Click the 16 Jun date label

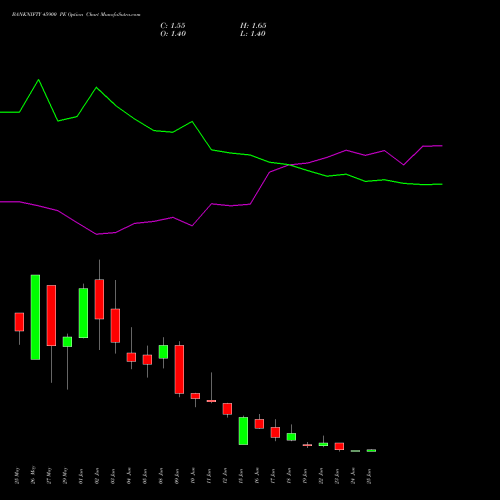257,476
